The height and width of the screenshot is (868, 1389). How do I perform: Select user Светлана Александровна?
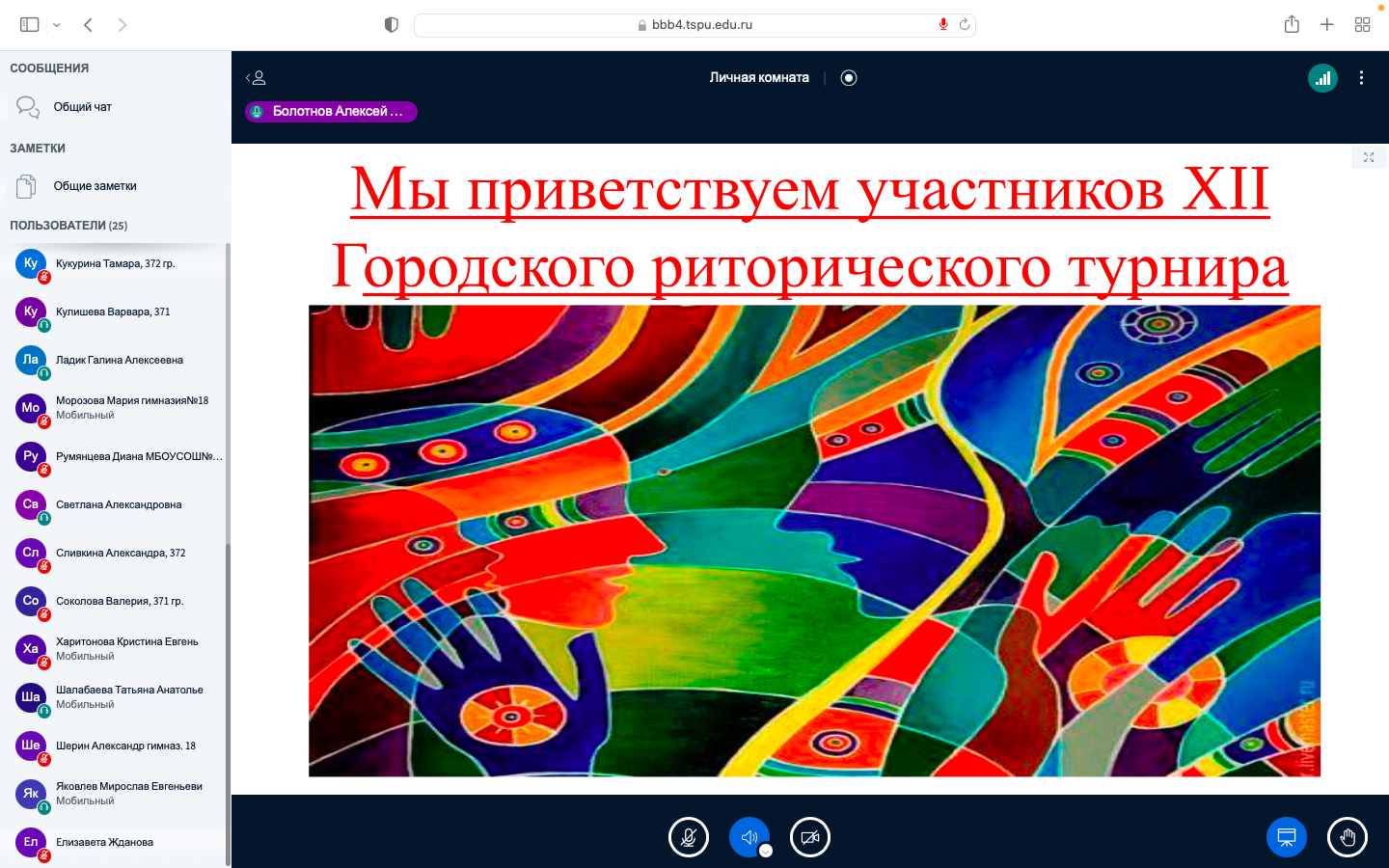click(114, 504)
